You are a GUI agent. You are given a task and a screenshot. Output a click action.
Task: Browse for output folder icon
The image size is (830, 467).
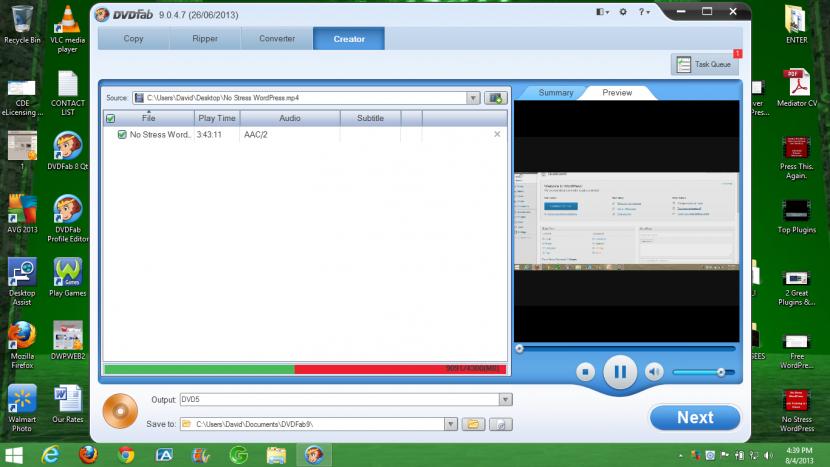click(473, 424)
